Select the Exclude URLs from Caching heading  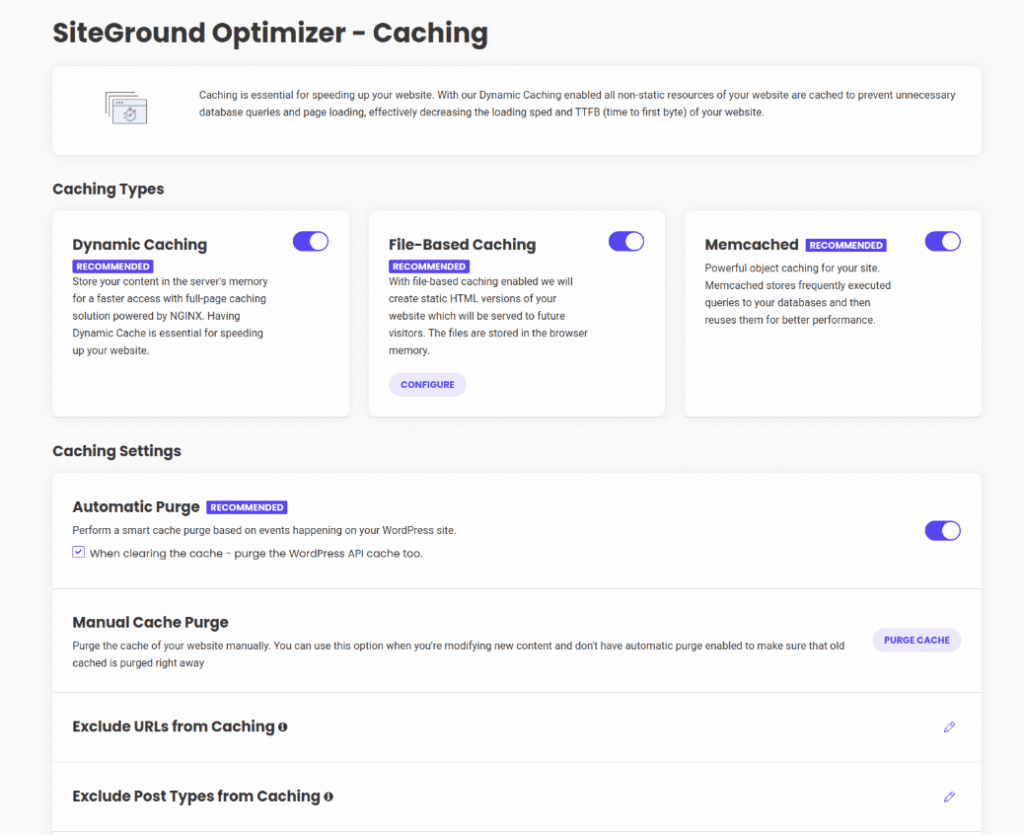click(173, 727)
